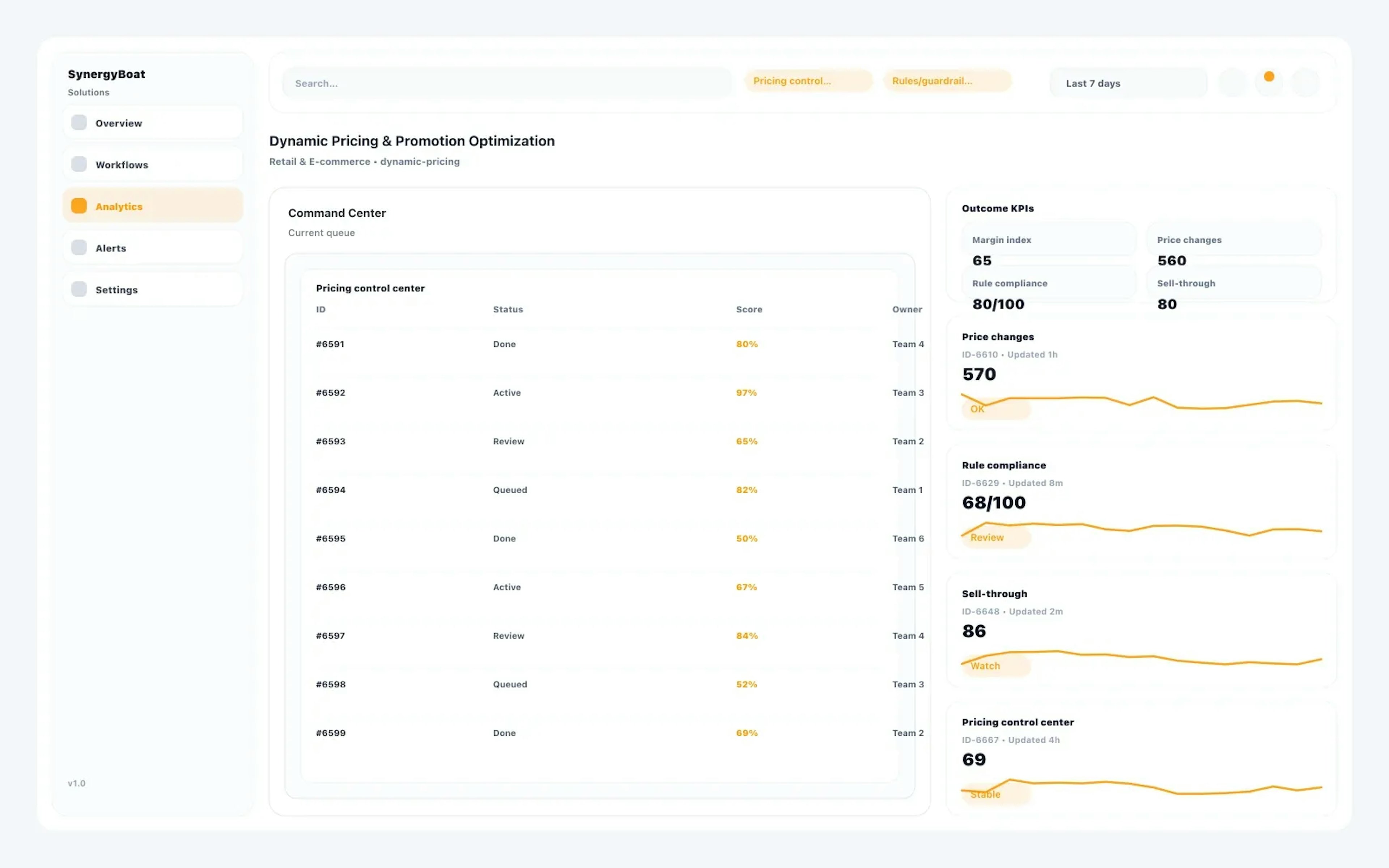Toggle the OK status badge on Price changes
The image size is (1389, 868).
[996, 409]
